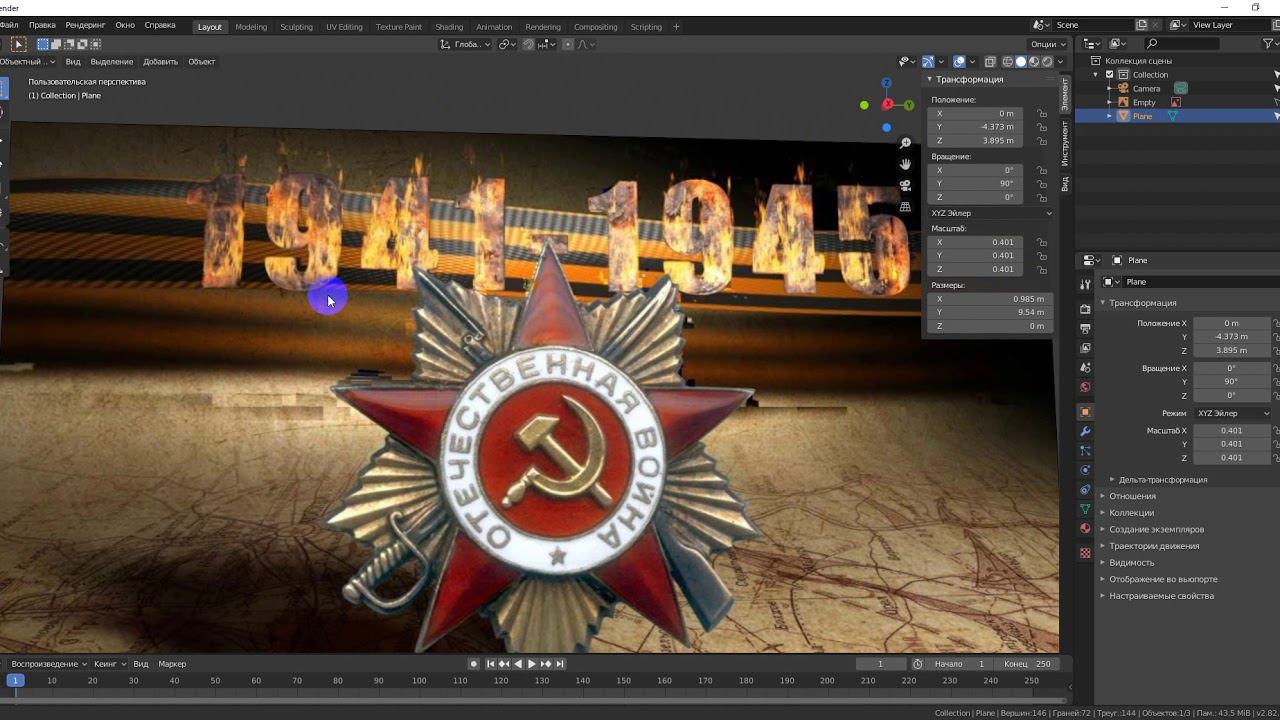Jump to the timeline's last frame button
Screen dimensions: 1280x720
point(560,664)
